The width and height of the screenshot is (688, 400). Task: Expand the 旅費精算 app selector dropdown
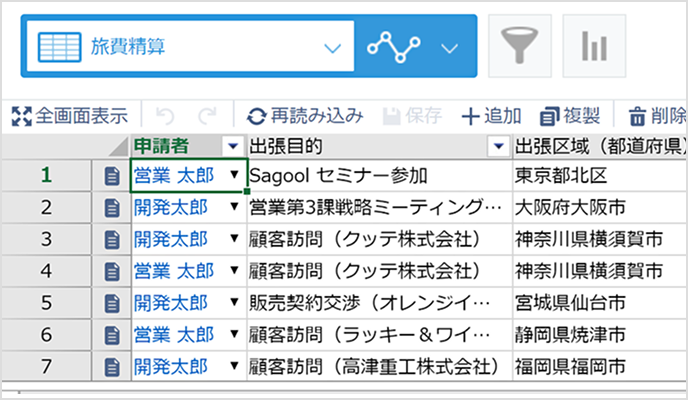click(x=334, y=47)
